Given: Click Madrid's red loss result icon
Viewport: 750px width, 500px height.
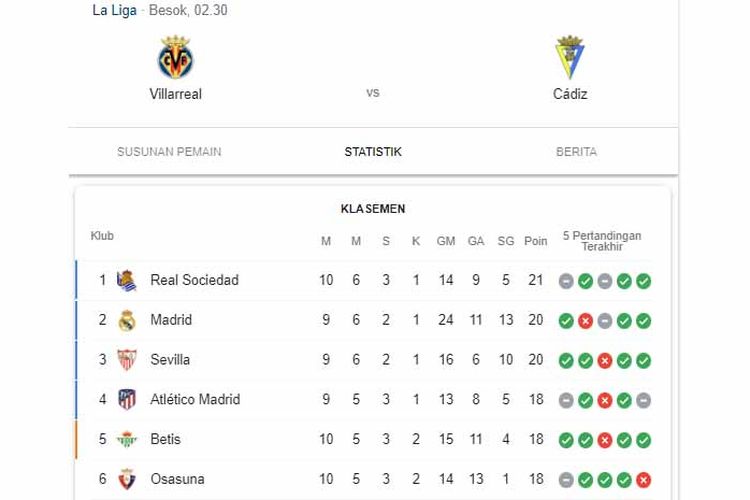Looking at the screenshot, I should [585, 321].
